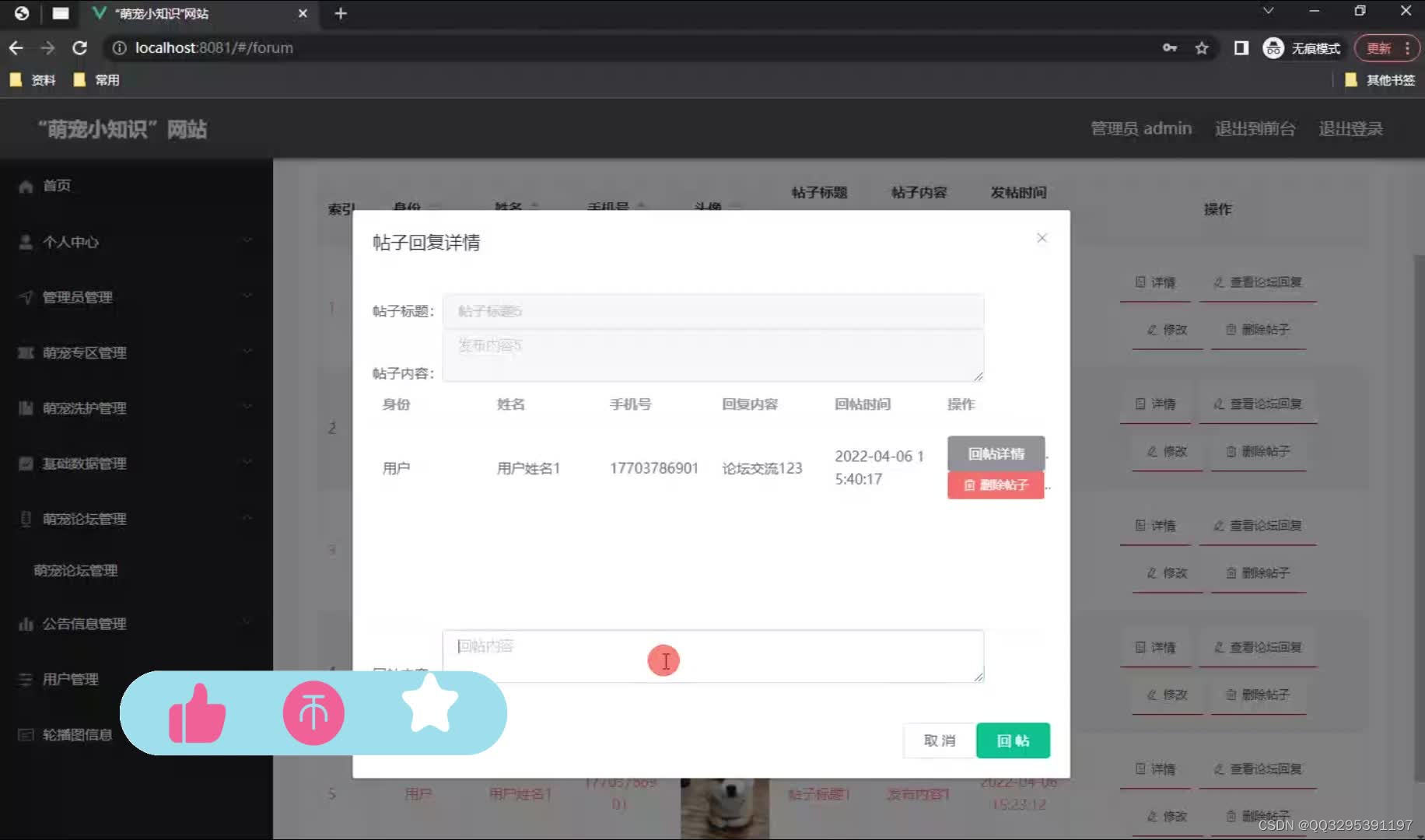Screen dimensions: 1425x840
Task: Click the icon beside 萌宠专区管理
Action: (x=26, y=352)
